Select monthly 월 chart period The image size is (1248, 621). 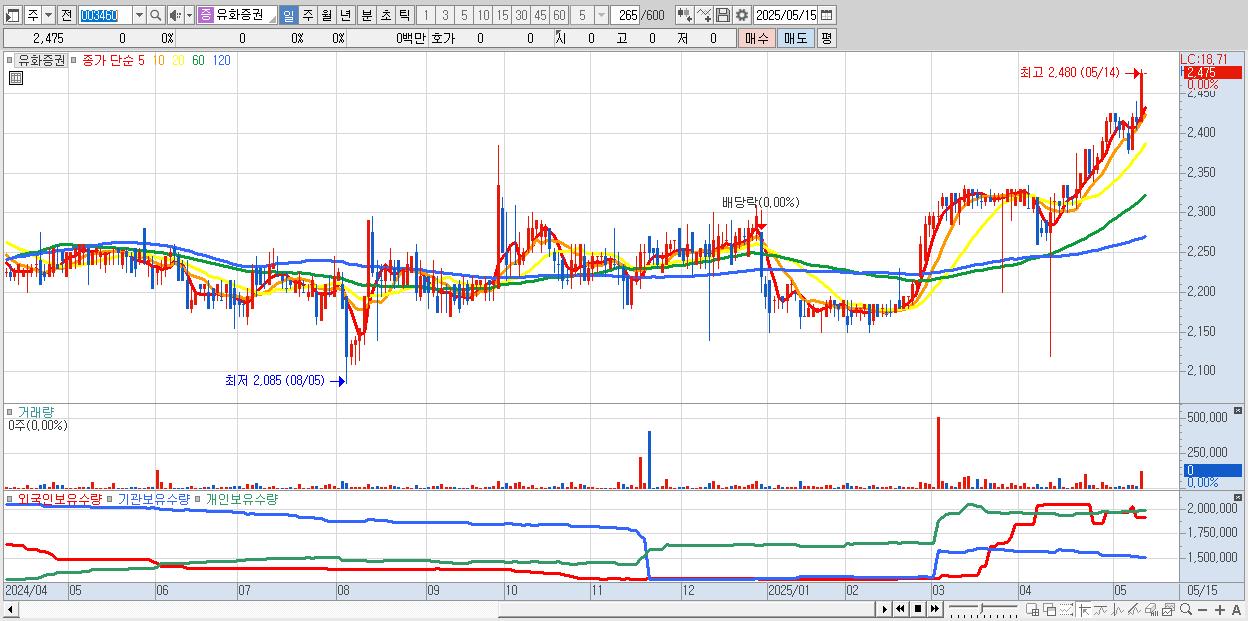326,15
